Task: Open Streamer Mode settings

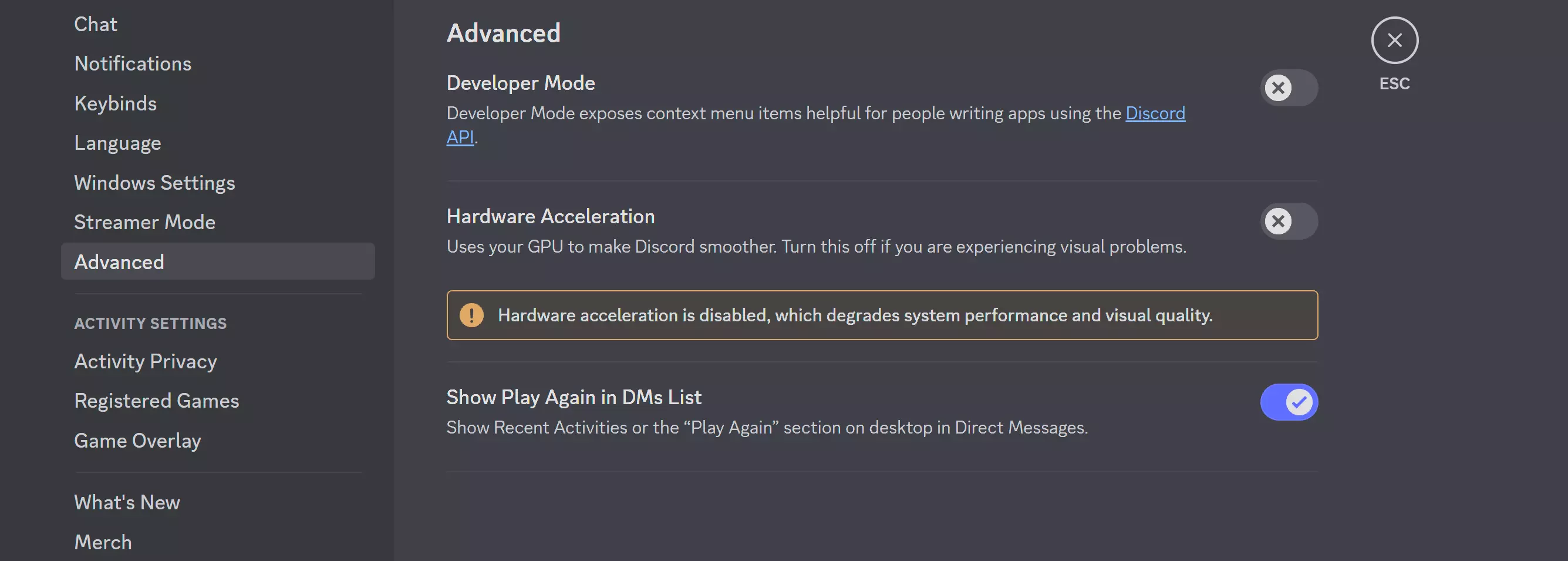Action: pos(145,222)
